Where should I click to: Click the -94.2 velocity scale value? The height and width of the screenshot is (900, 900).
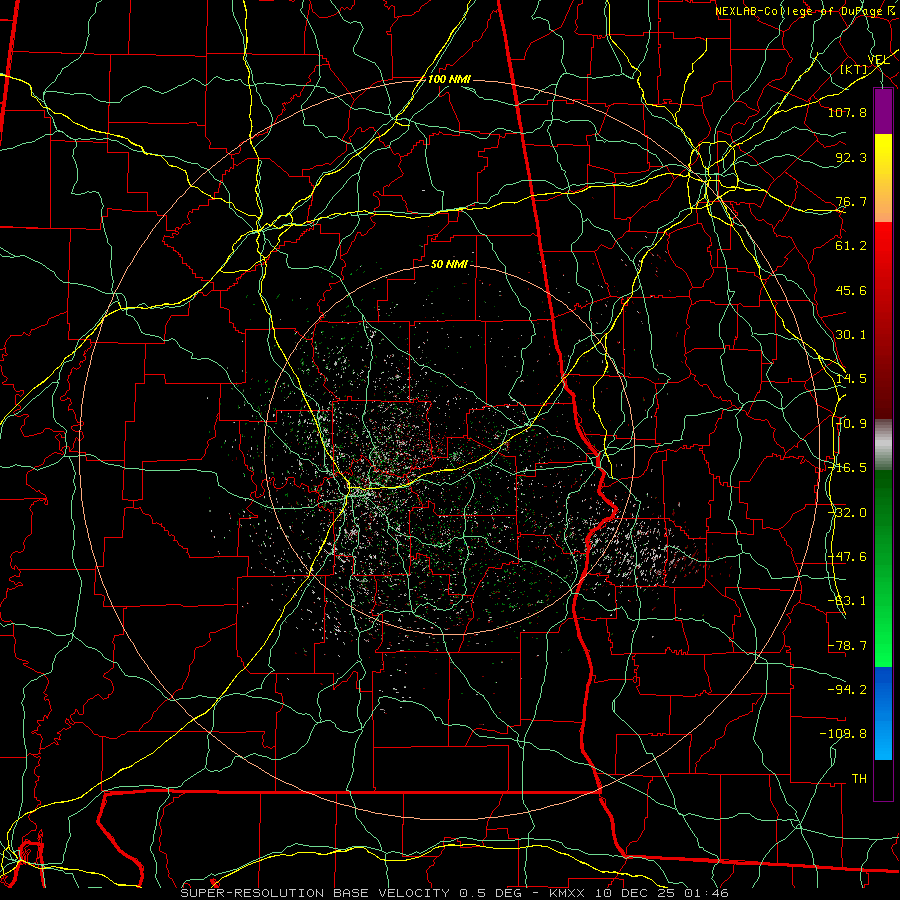(847, 690)
